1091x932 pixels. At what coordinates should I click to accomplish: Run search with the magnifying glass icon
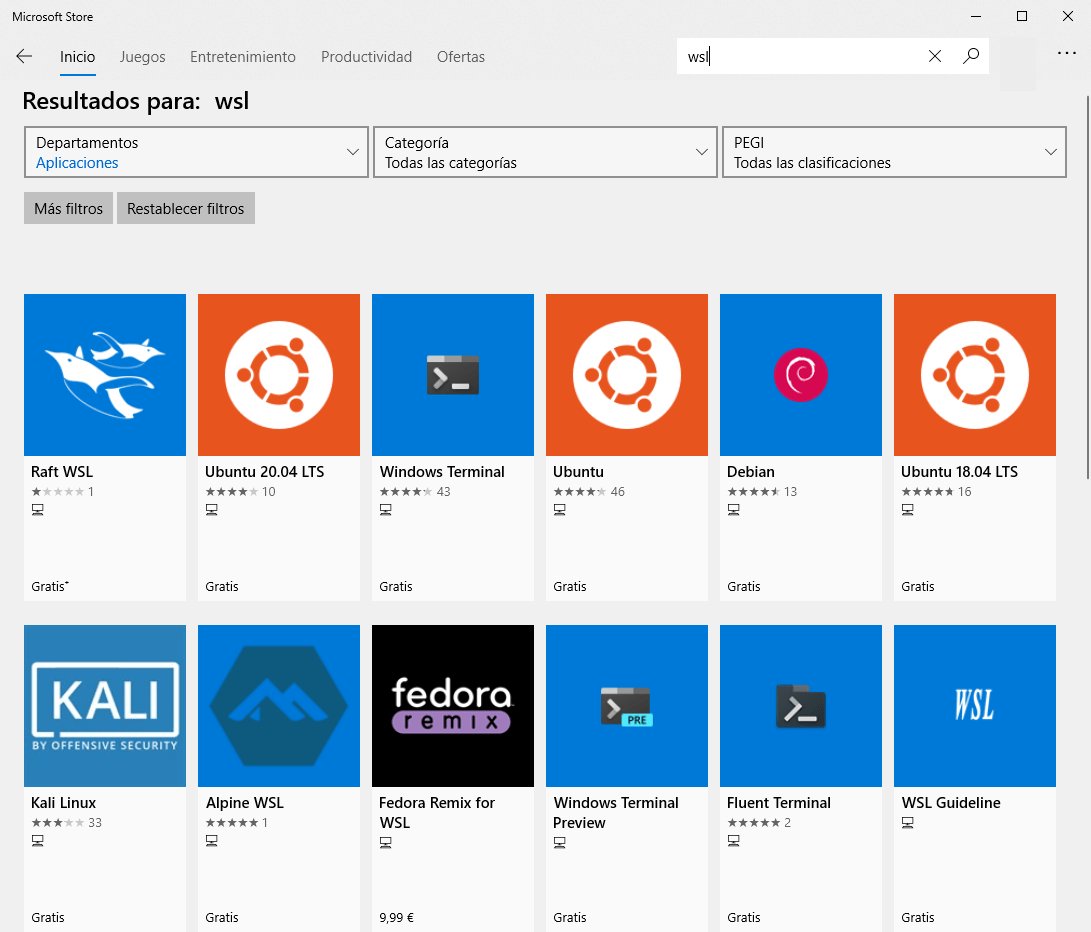(971, 56)
